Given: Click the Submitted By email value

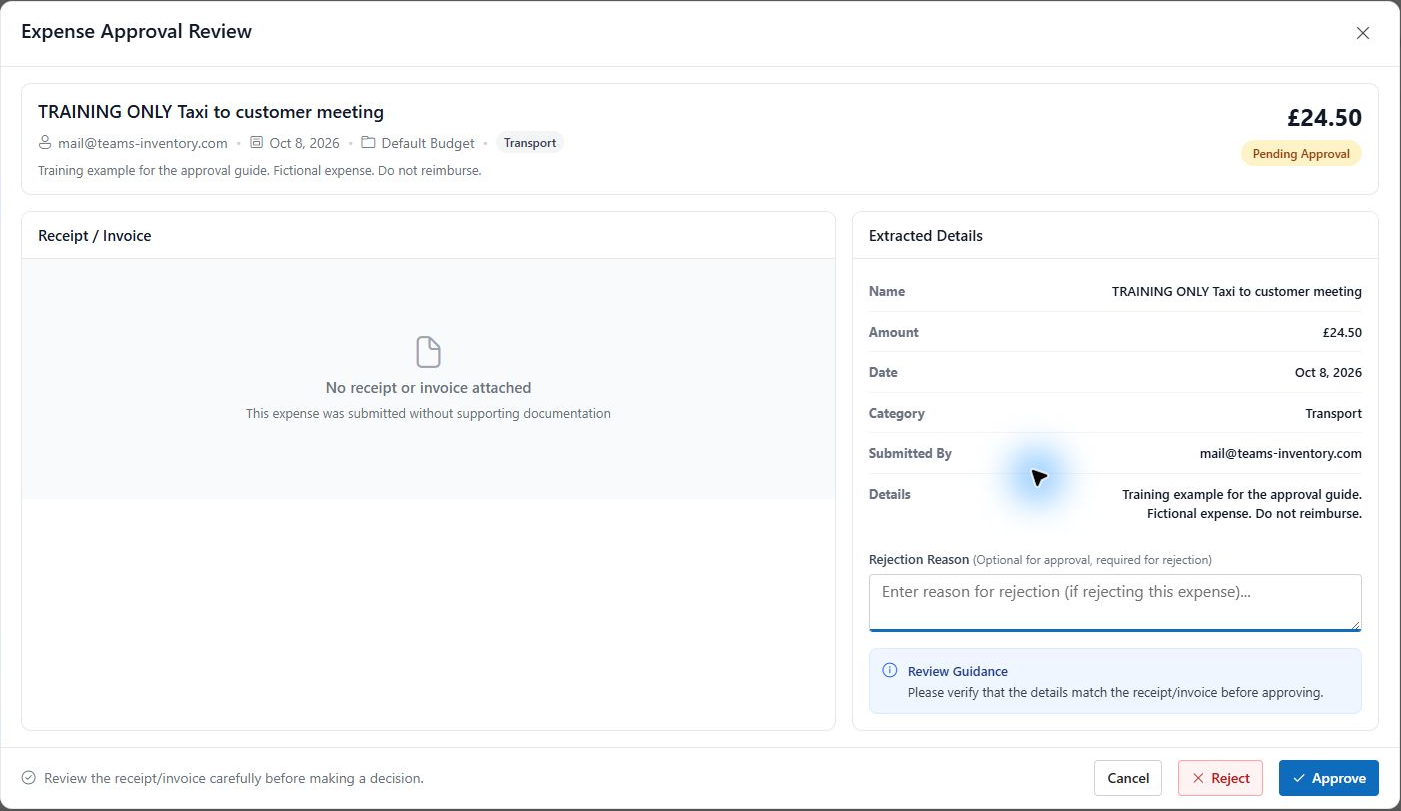Looking at the screenshot, I should [1281, 453].
